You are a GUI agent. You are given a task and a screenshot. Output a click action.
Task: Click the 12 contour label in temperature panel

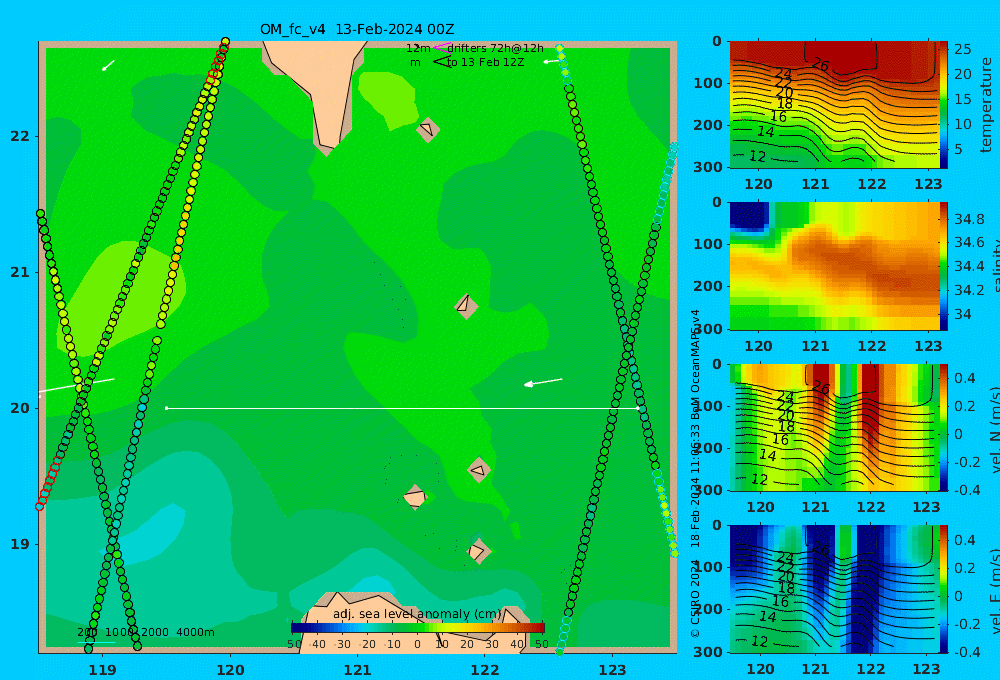[758, 156]
